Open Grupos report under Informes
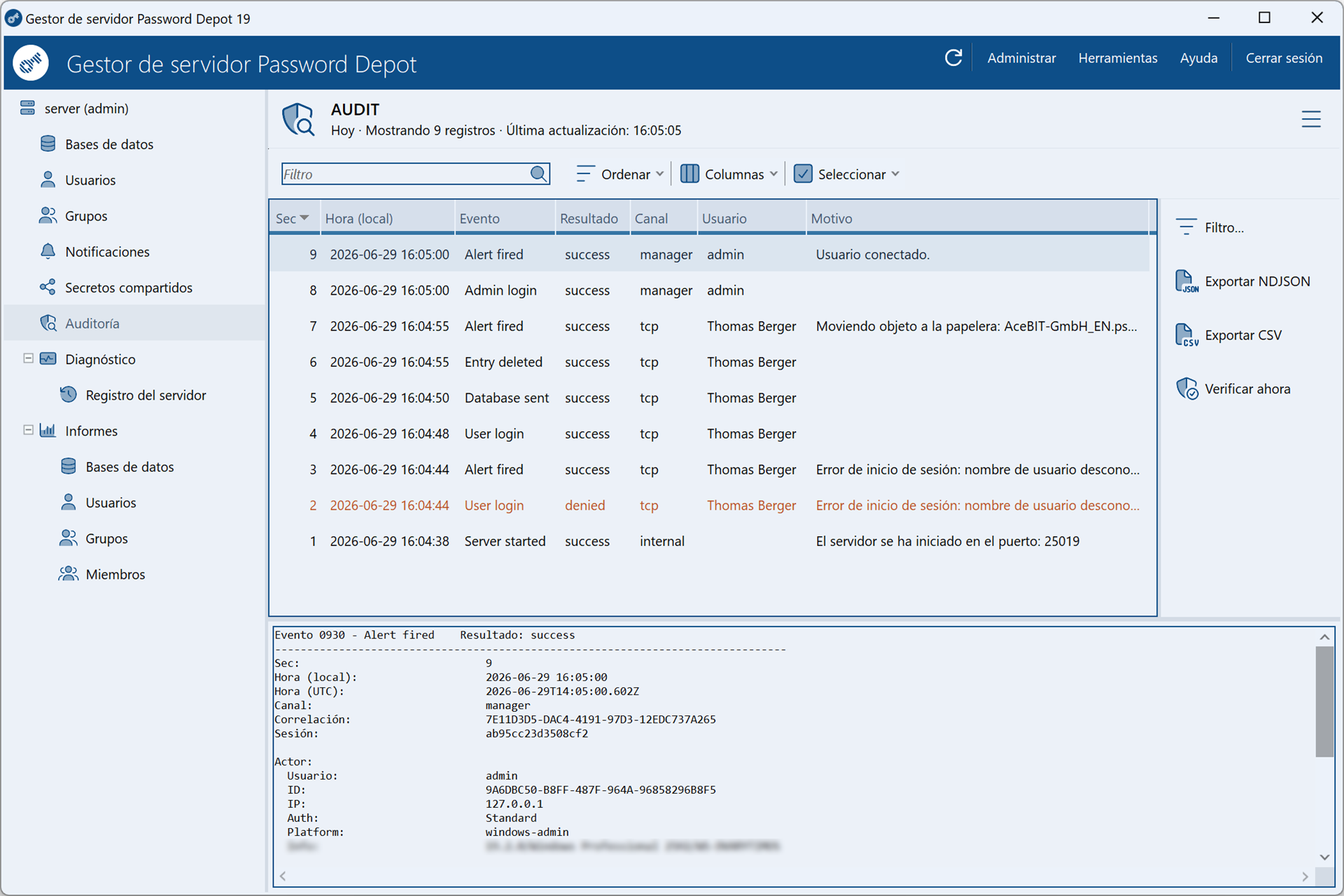The image size is (1344, 896). pos(106,538)
